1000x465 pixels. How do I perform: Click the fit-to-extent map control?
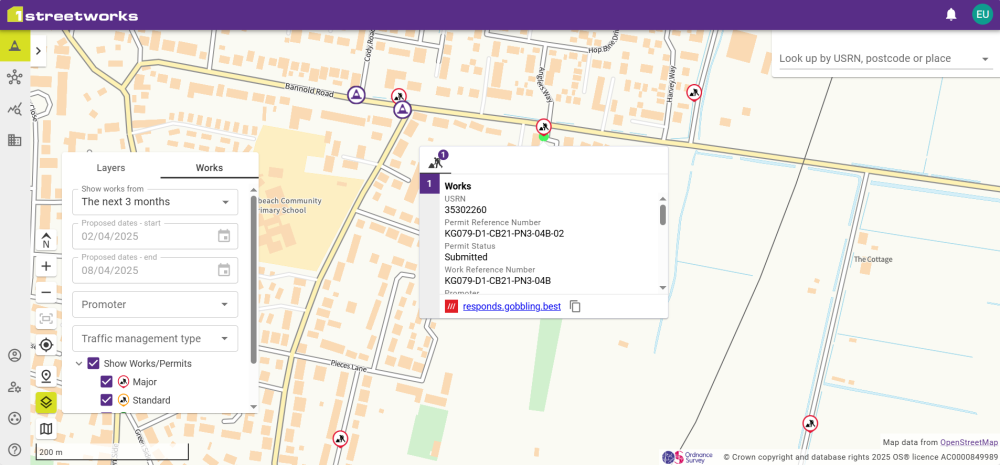tap(46, 319)
